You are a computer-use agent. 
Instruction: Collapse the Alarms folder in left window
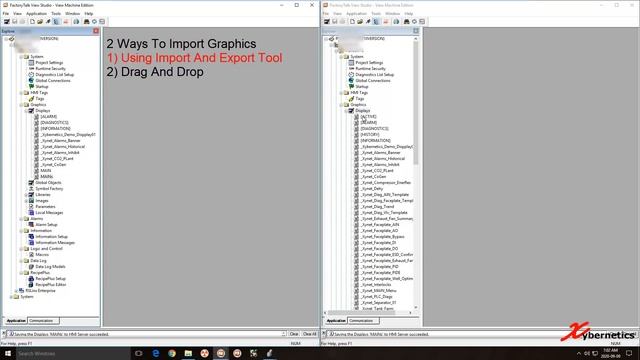click(x=21, y=218)
